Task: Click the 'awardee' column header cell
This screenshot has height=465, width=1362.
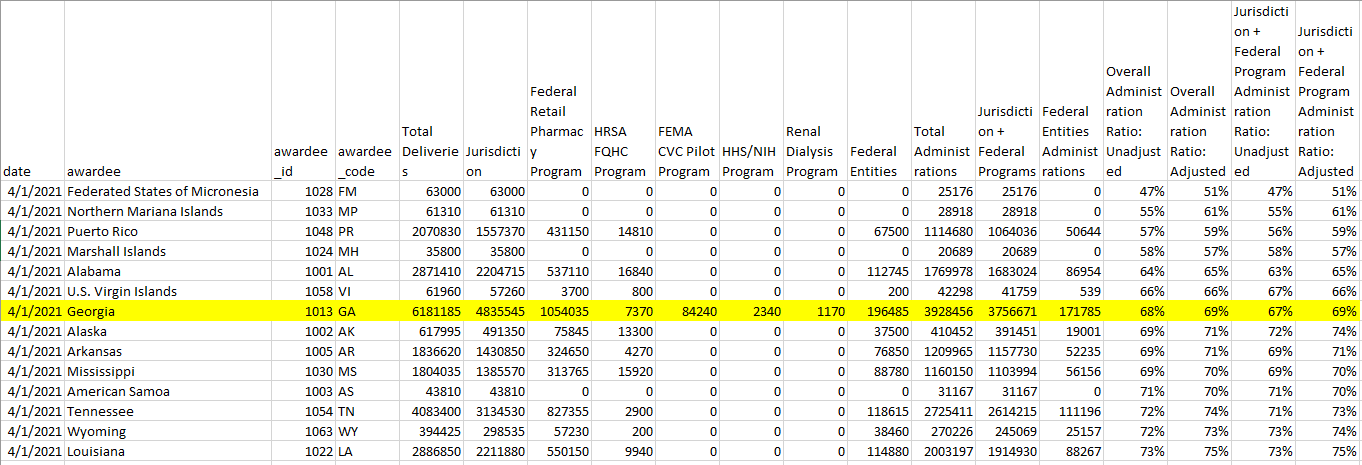Action: (167, 91)
